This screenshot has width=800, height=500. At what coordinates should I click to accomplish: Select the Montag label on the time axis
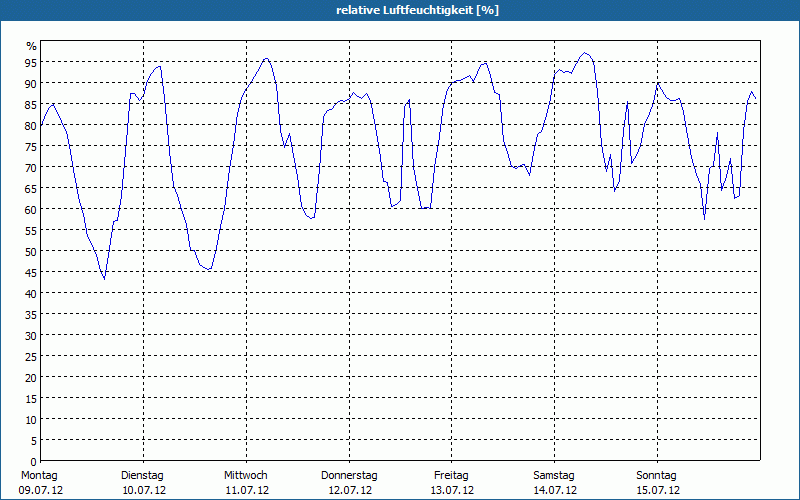point(40,475)
